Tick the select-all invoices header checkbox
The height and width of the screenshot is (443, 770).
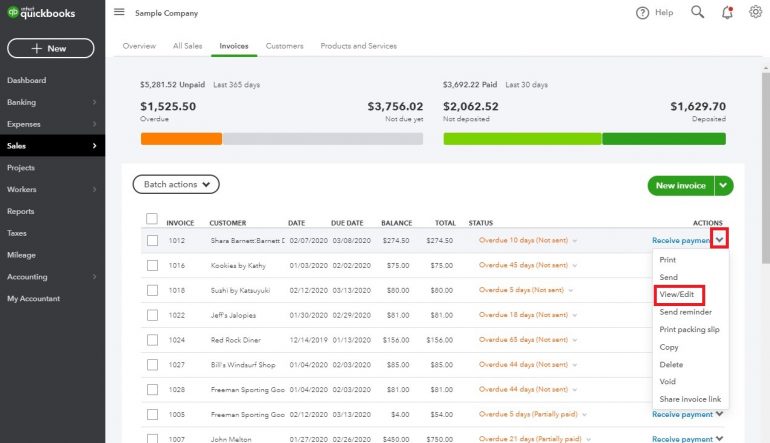click(x=152, y=219)
